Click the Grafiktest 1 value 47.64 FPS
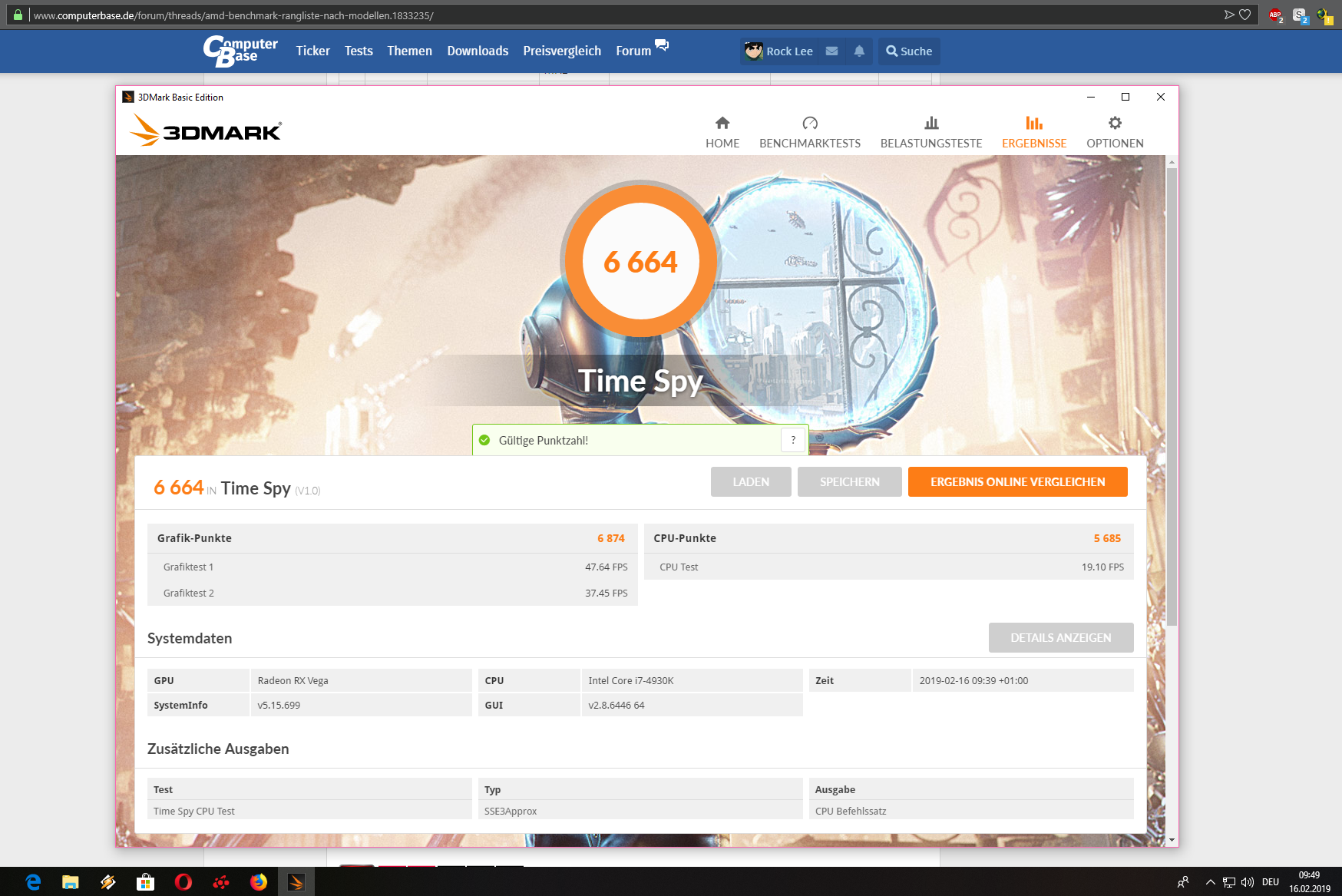This screenshot has width=1342, height=896. pos(607,567)
